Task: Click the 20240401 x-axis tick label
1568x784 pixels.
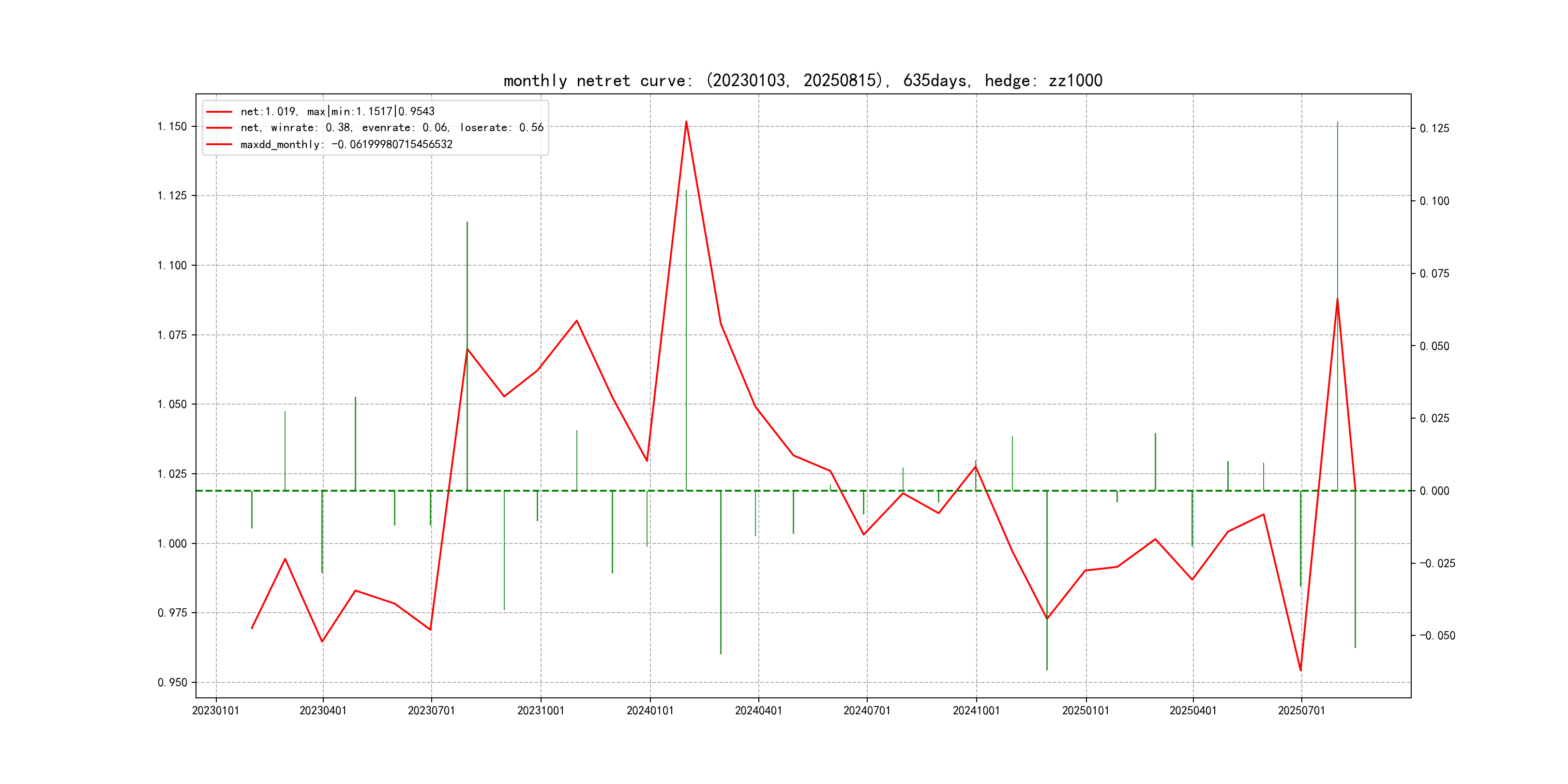Action: click(x=758, y=710)
